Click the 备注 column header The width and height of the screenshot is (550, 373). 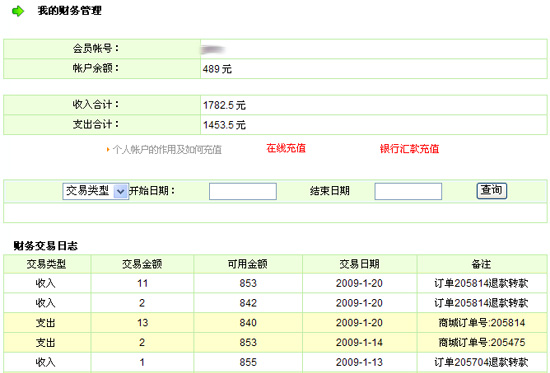[481, 264]
